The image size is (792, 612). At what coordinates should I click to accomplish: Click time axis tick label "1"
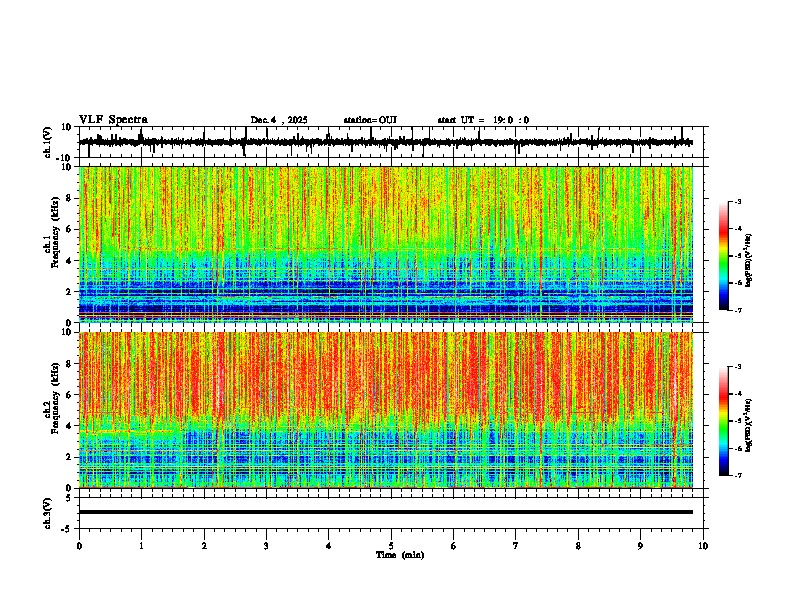click(x=141, y=546)
